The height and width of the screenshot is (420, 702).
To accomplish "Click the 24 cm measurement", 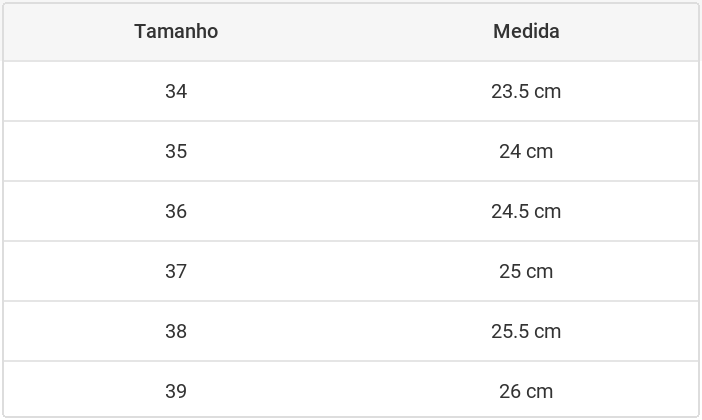I will tap(526, 151).
